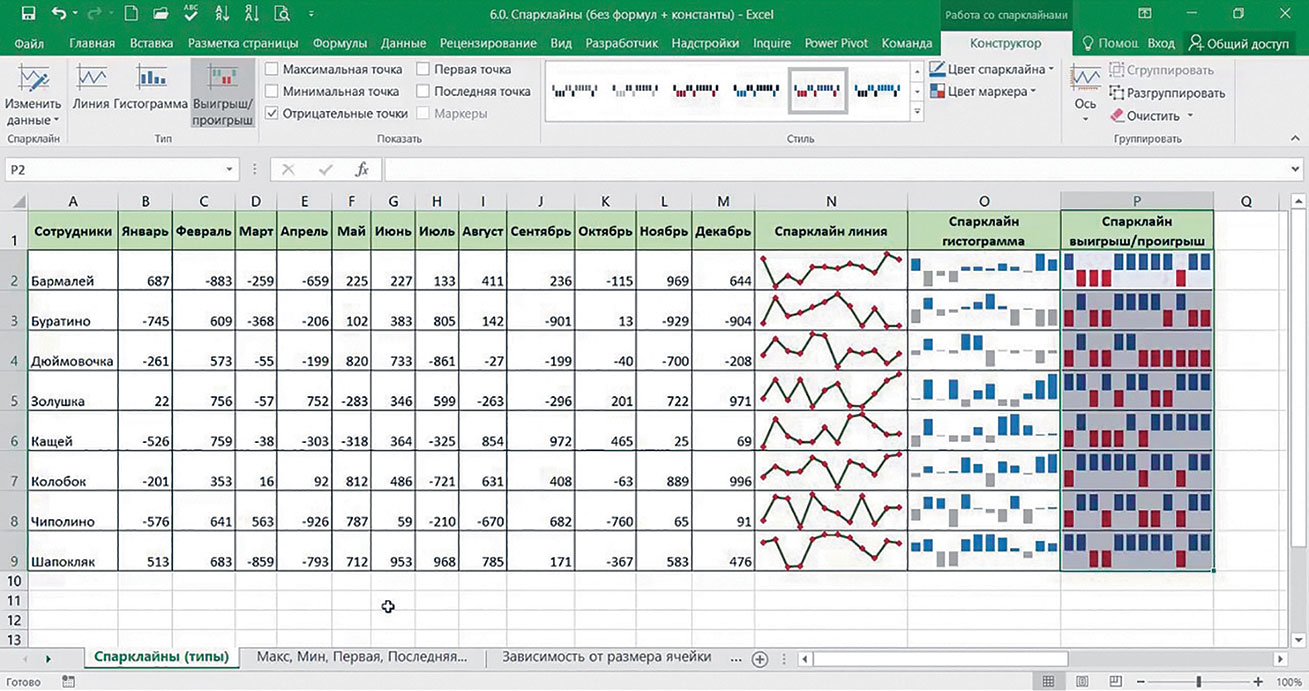The width and height of the screenshot is (1309, 691).
Task: Click the Разгруппировать icon
Action: tap(1167, 93)
